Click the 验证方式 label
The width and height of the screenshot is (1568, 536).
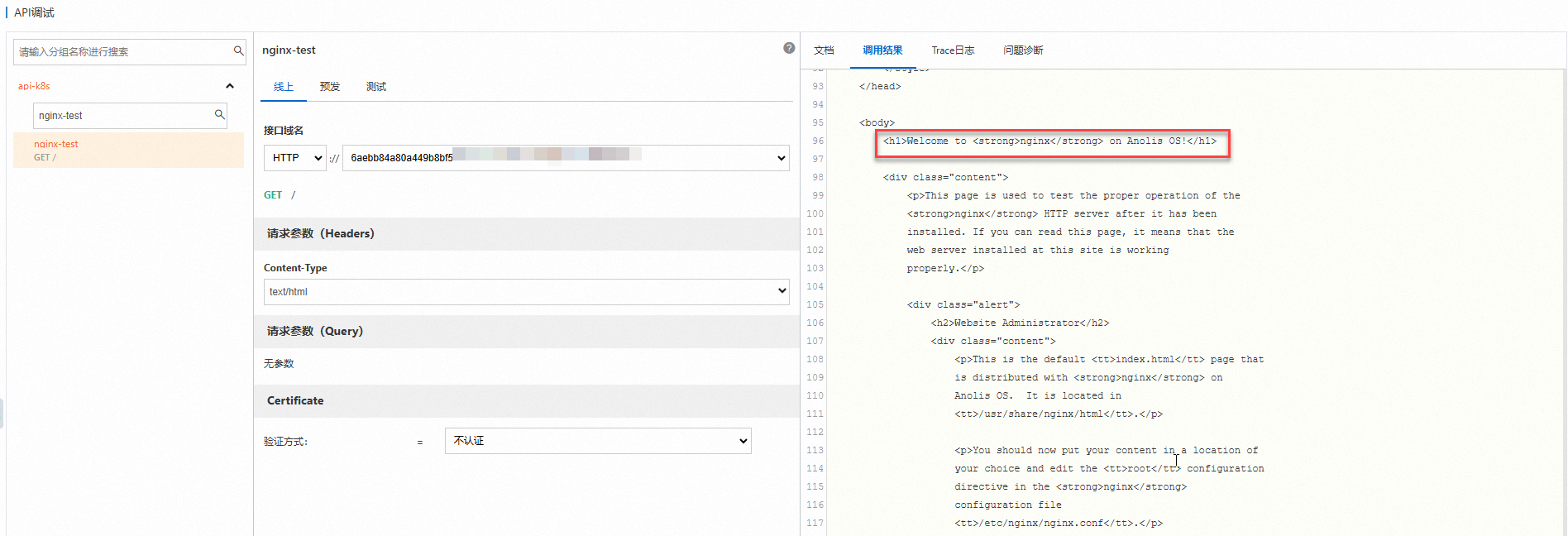pyautogui.click(x=285, y=442)
